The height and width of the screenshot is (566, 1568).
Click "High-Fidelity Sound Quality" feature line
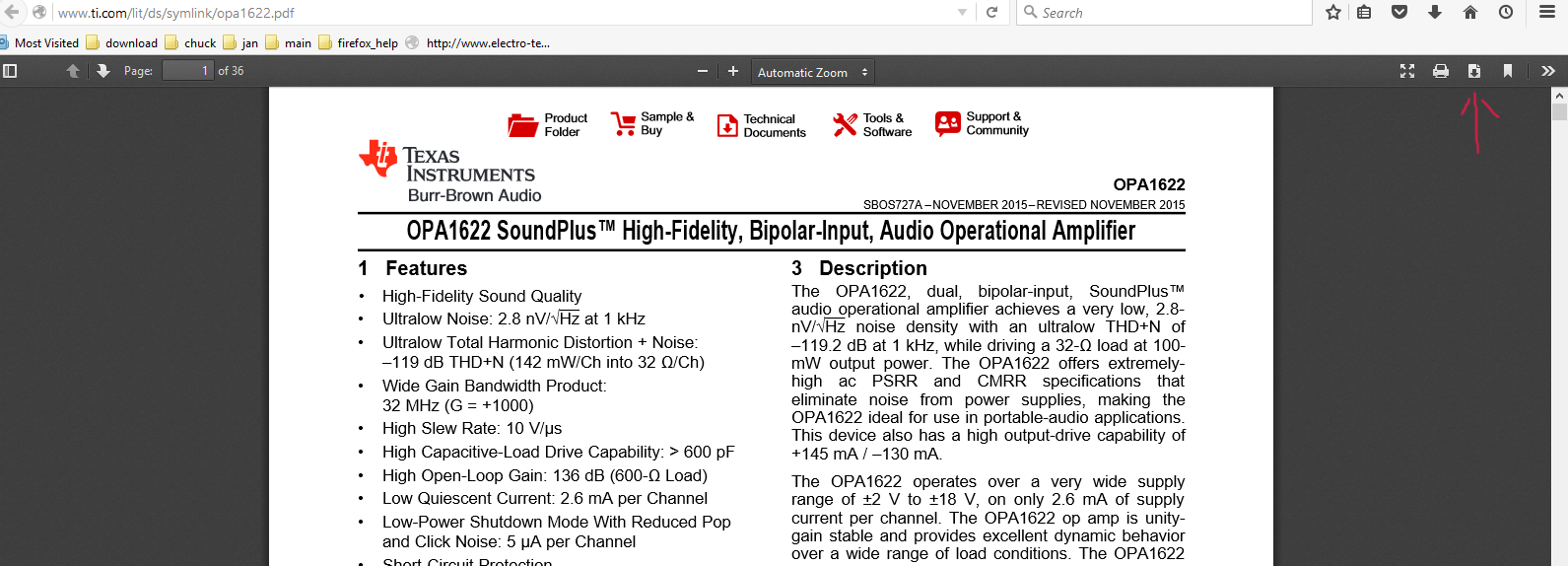pos(482,296)
